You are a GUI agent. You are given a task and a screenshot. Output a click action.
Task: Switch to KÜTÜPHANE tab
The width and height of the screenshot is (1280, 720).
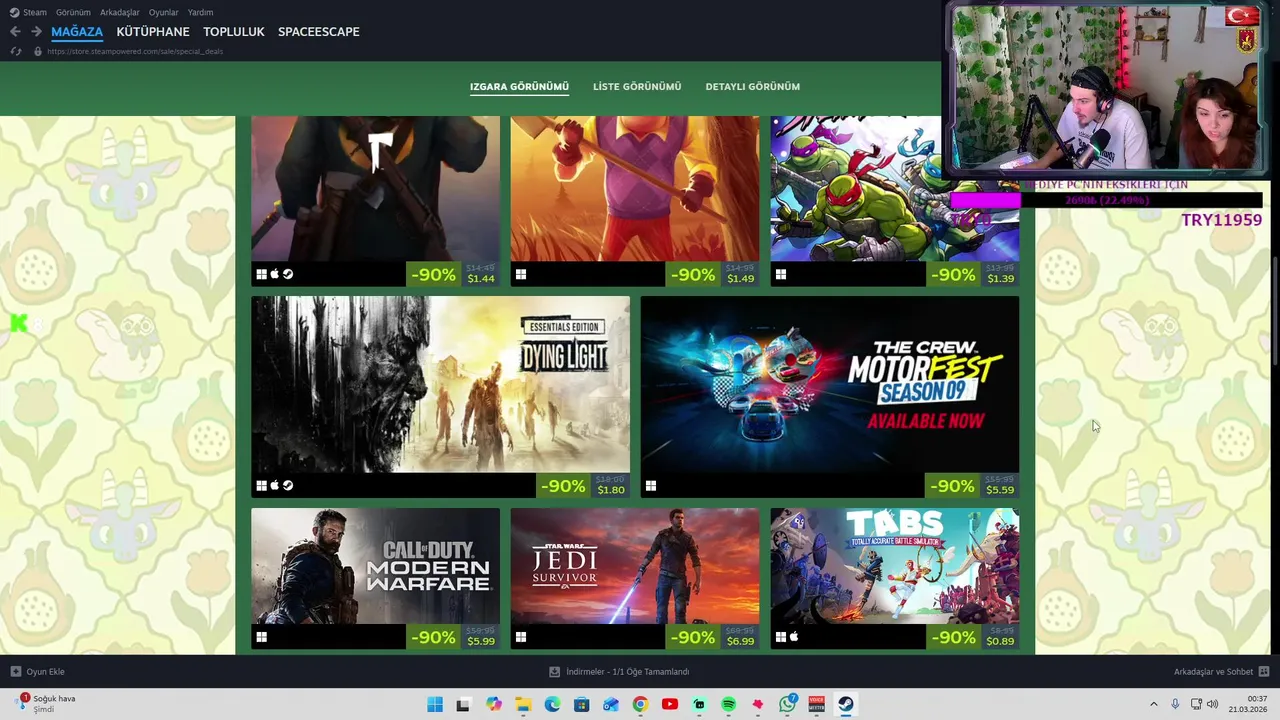[153, 32]
